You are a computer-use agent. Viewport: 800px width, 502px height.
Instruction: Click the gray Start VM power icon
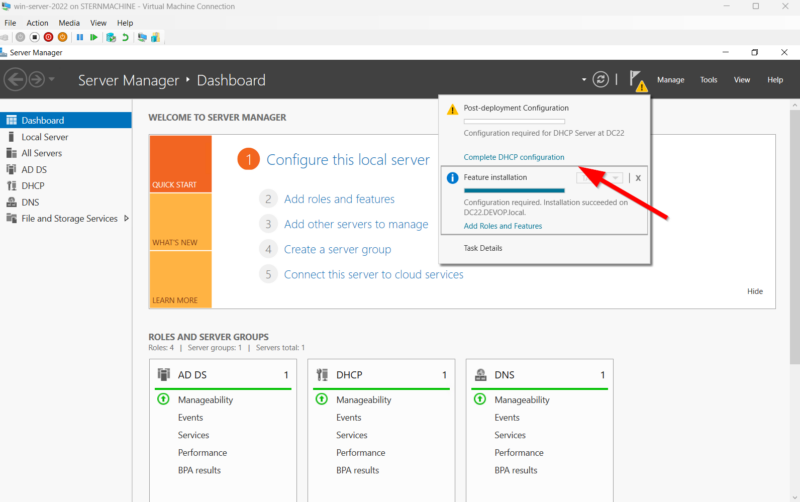20,37
